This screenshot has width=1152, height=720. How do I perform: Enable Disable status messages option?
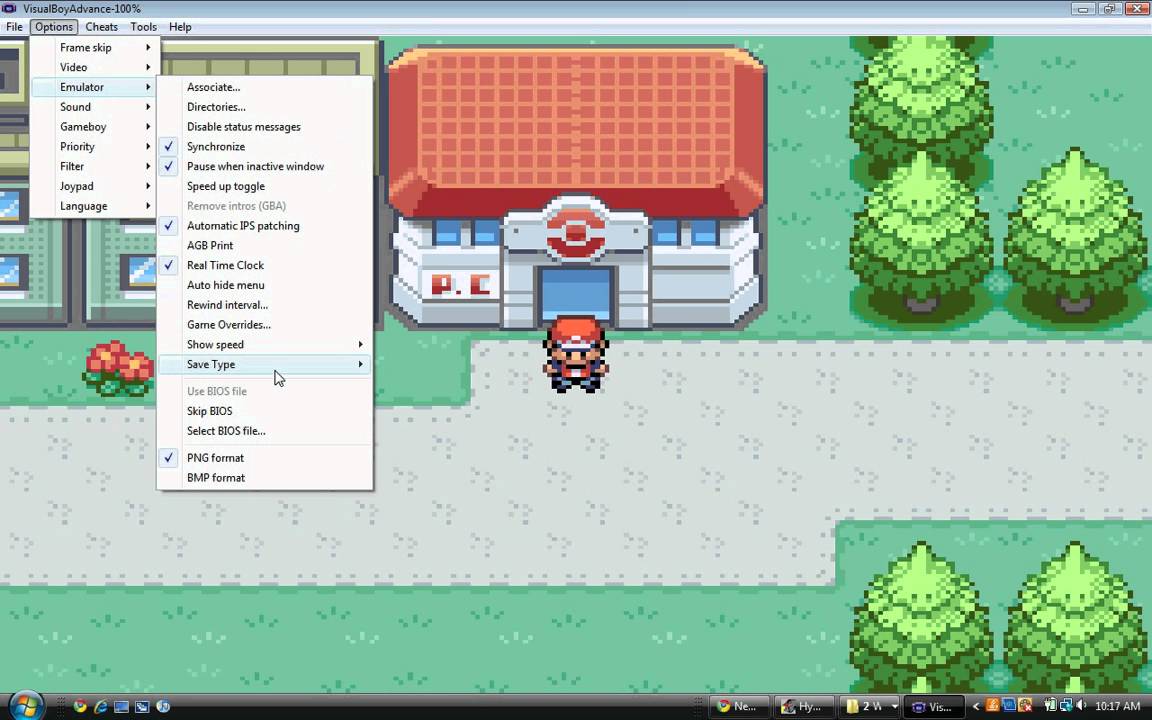coord(264,127)
